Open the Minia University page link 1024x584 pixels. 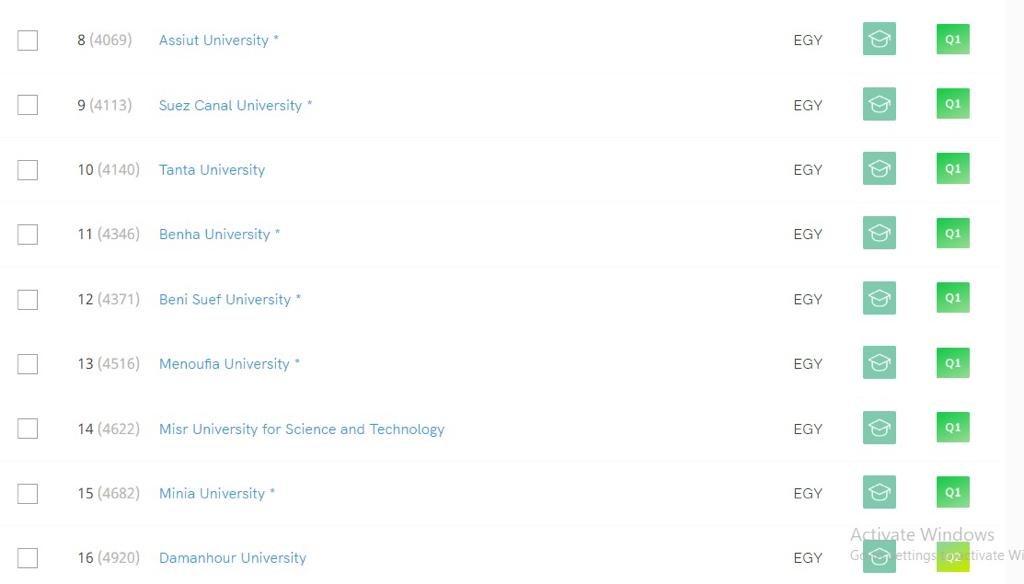click(x=212, y=493)
